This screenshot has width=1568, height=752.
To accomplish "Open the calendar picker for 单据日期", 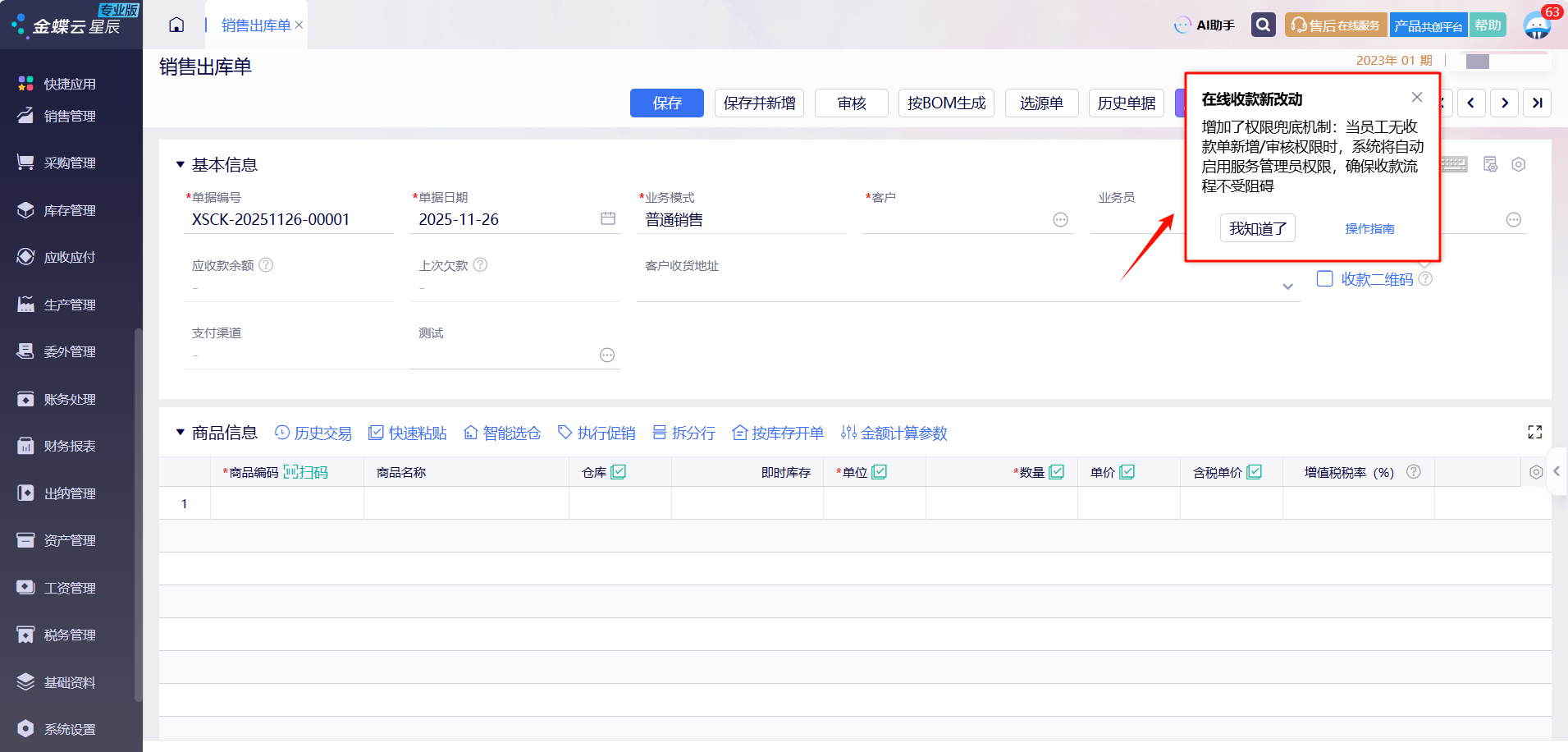I will (x=608, y=218).
